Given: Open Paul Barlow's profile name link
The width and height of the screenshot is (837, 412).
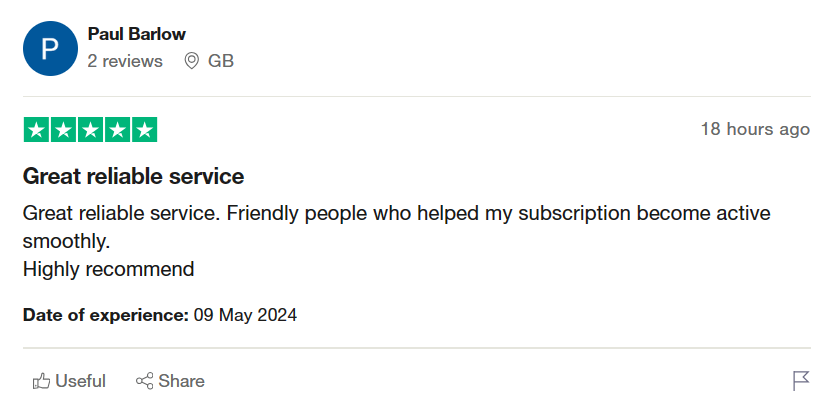Looking at the screenshot, I should [x=137, y=34].
